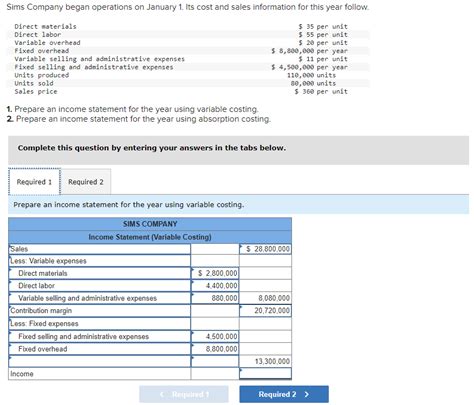Select the '80,000 units' sold value

pos(313,83)
